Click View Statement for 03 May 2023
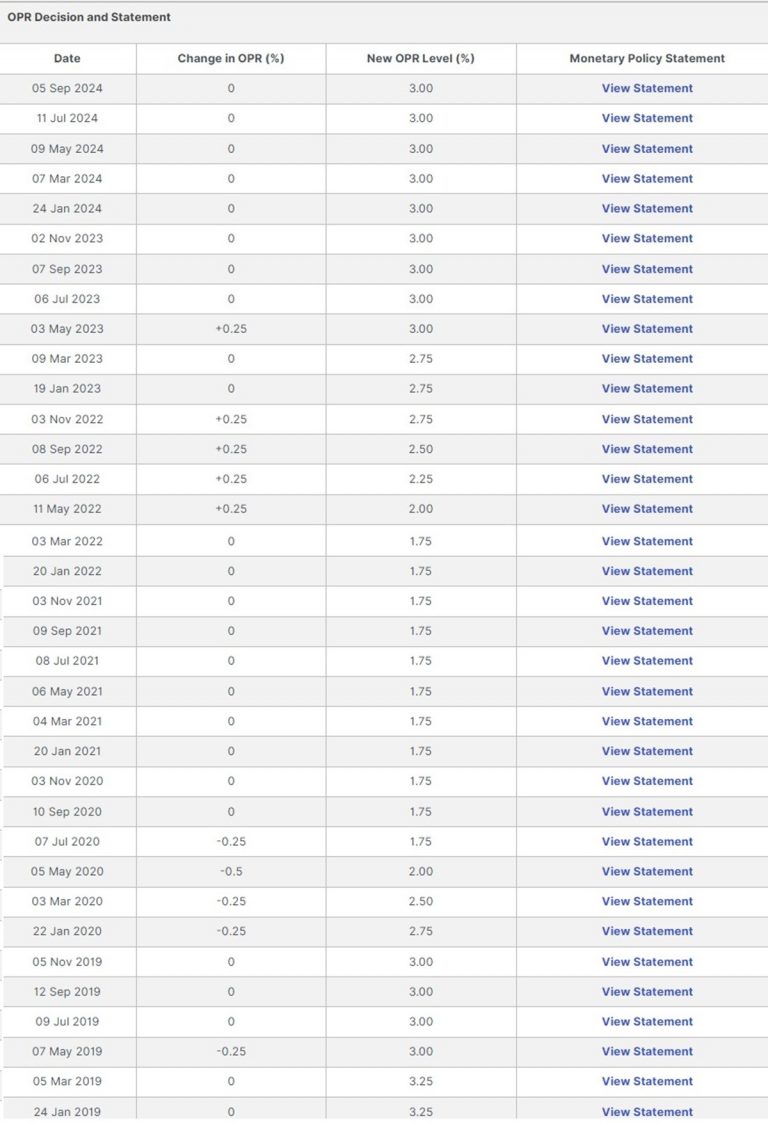The image size is (768, 1123). 647,328
